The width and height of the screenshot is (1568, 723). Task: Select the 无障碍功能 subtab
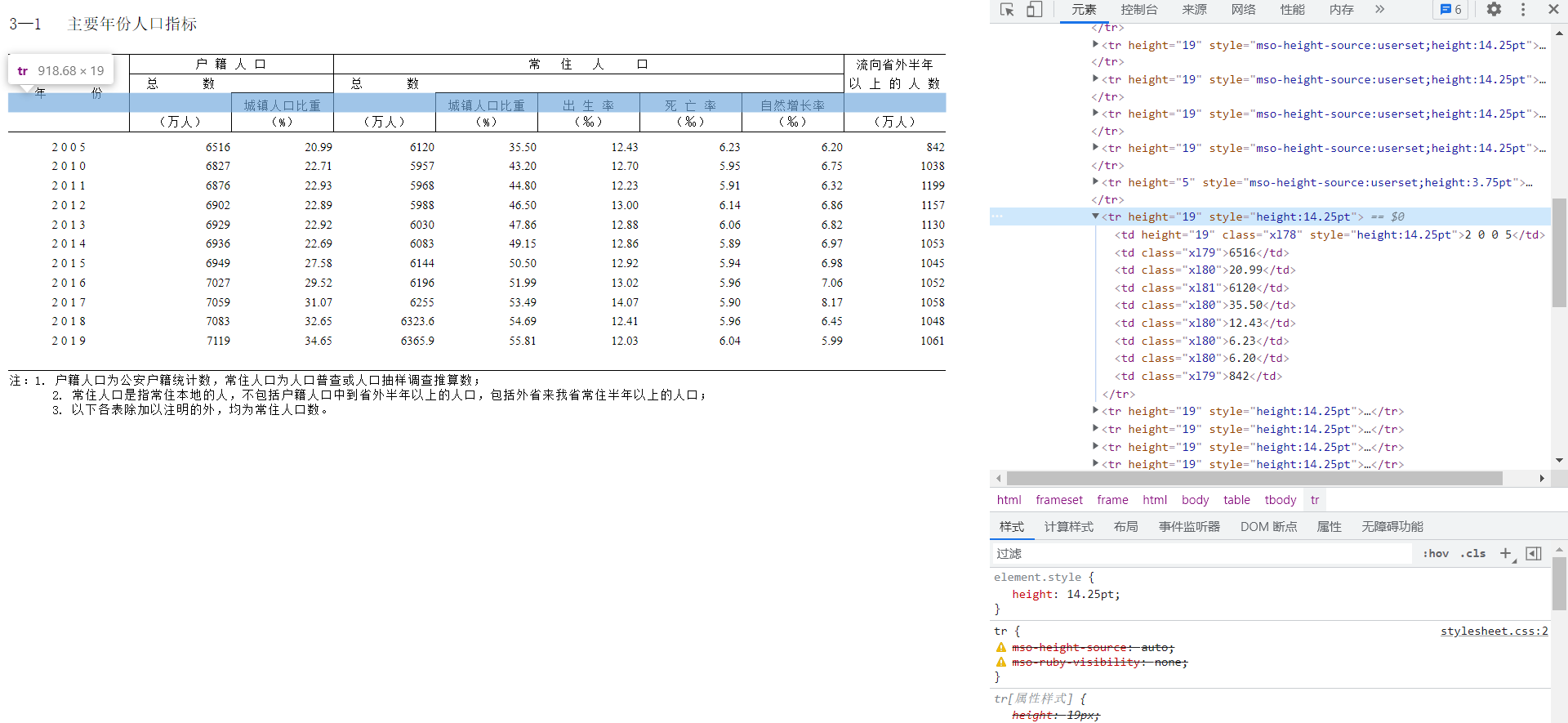tap(1392, 527)
